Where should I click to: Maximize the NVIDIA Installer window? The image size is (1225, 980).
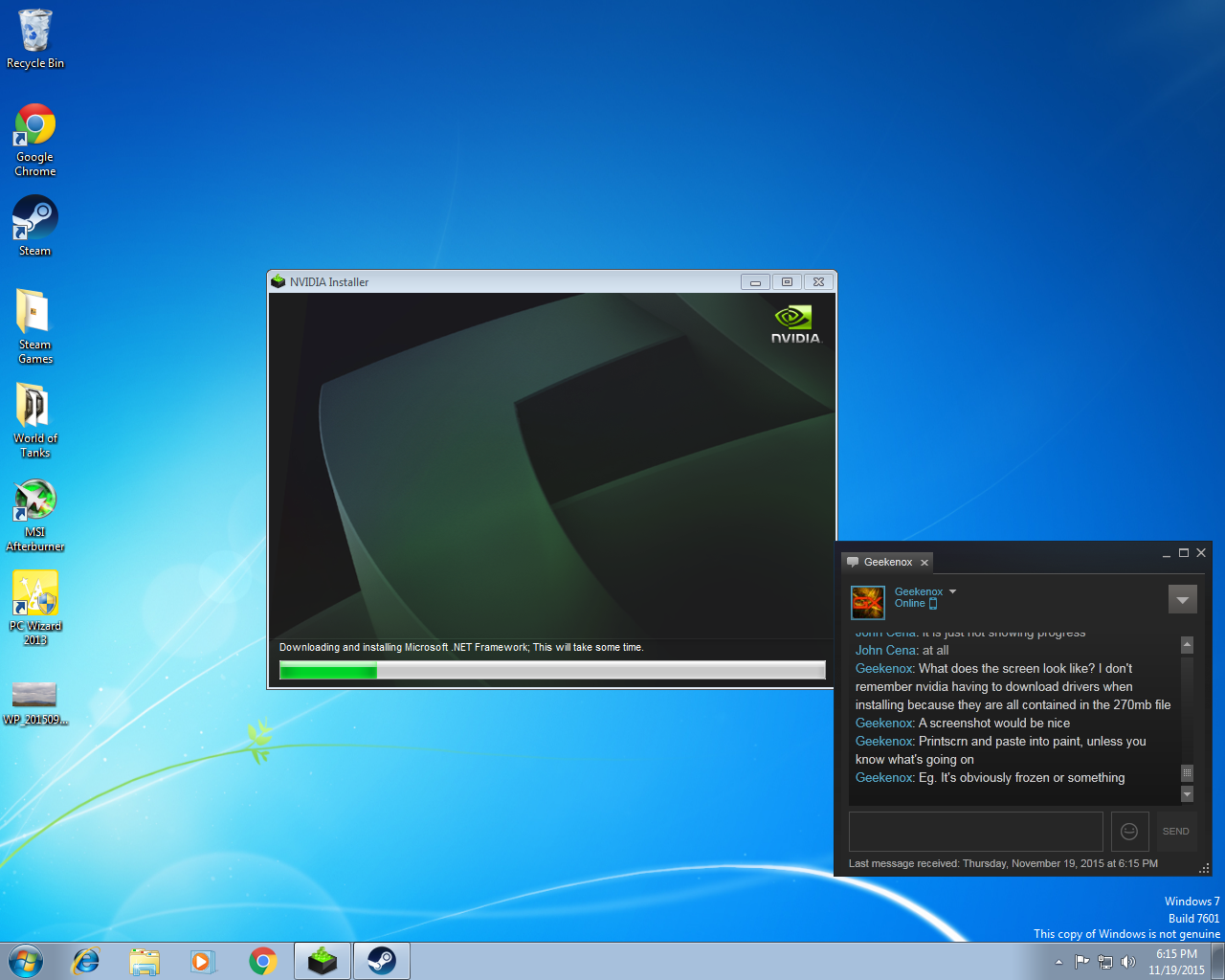[x=787, y=282]
